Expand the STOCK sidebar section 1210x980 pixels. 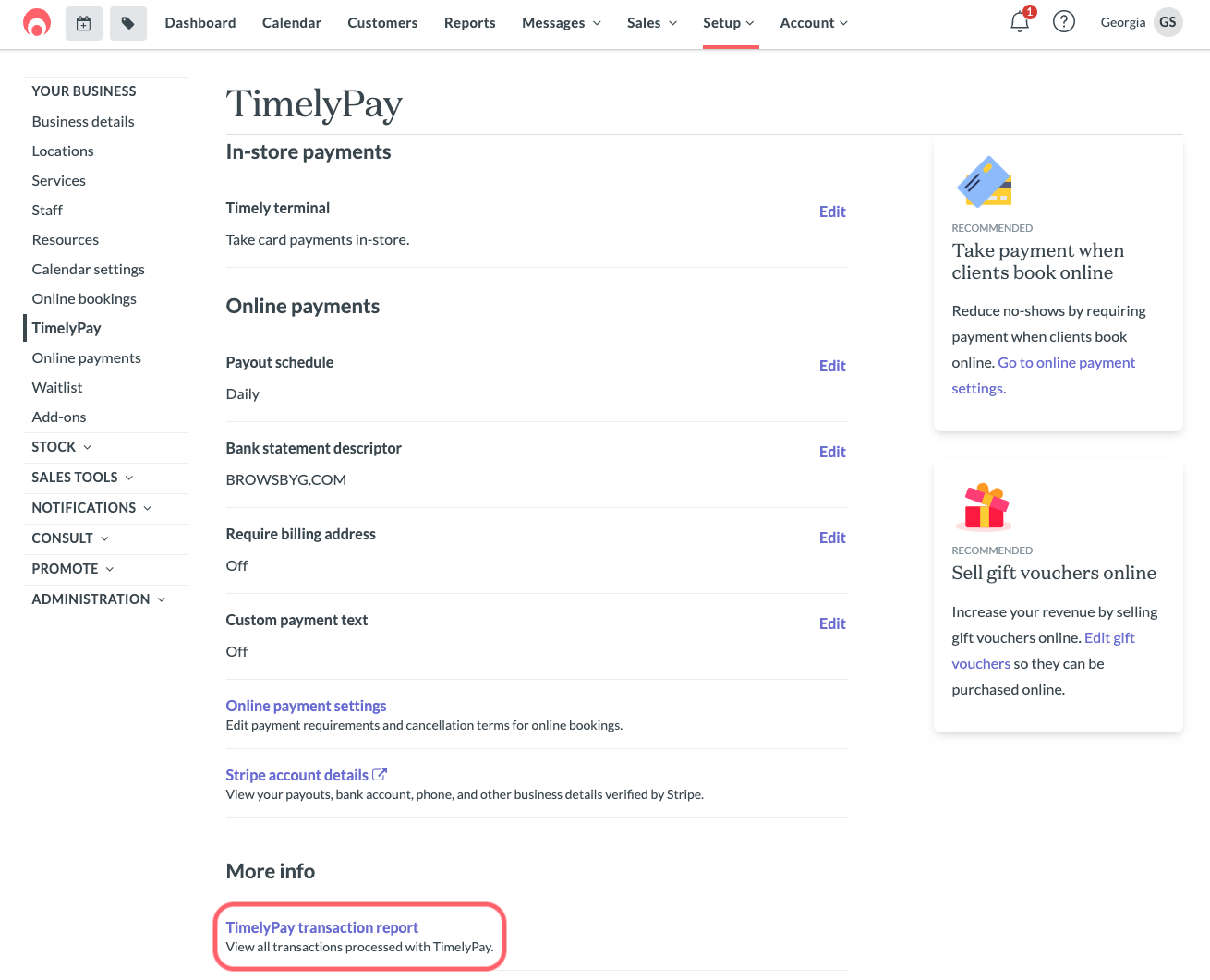tap(62, 447)
